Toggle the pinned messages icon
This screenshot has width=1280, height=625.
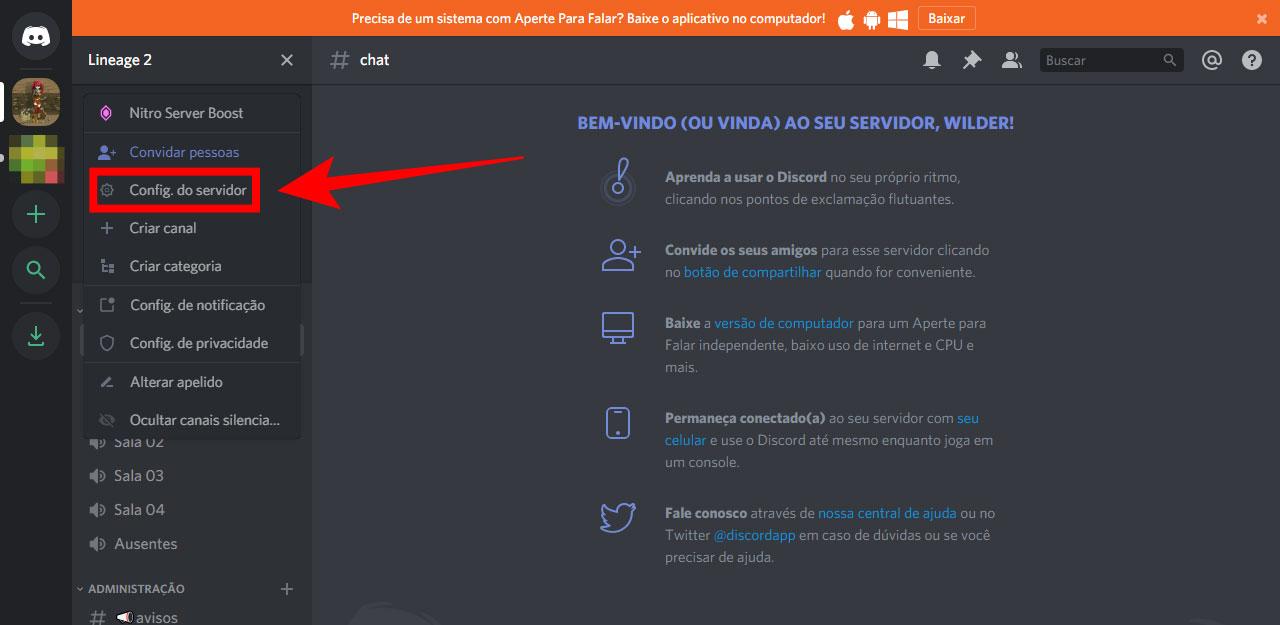point(971,60)
